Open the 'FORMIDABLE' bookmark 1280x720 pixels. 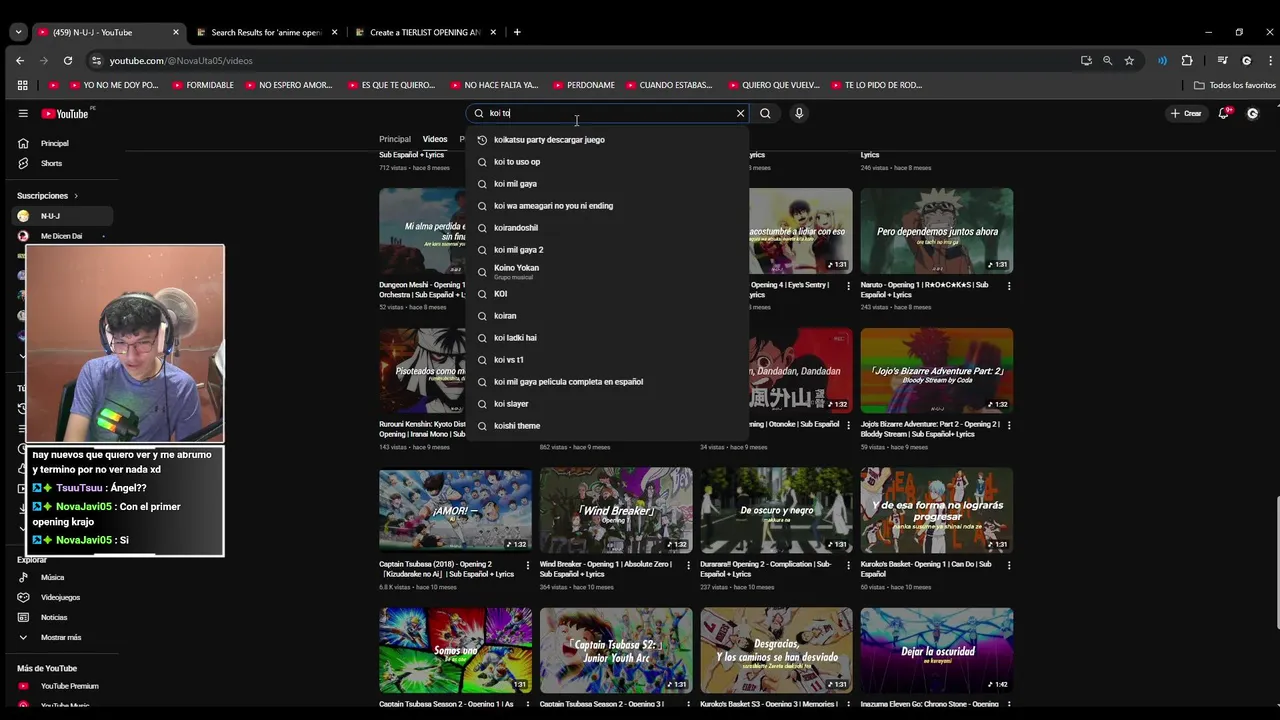203,85
